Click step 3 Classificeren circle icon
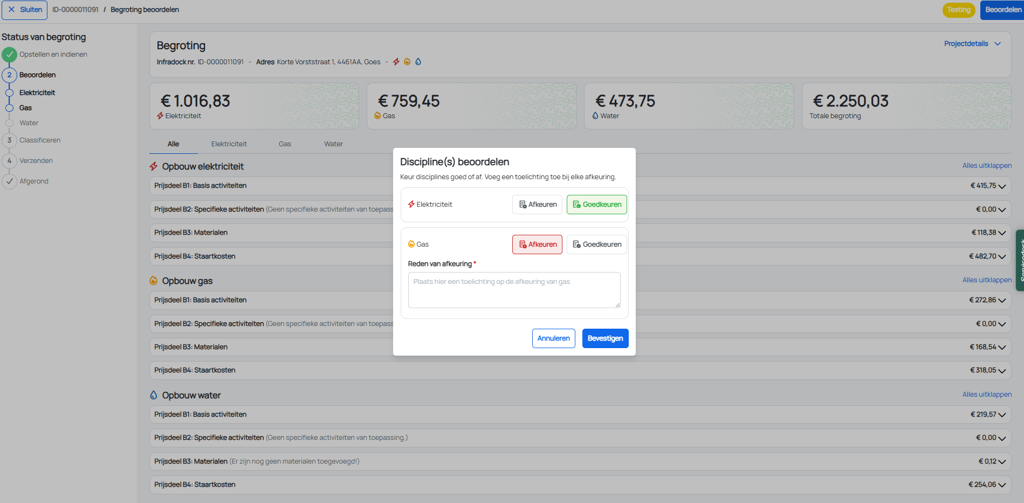The height and width of the screenshot is (503, 1024). [9, 140]
